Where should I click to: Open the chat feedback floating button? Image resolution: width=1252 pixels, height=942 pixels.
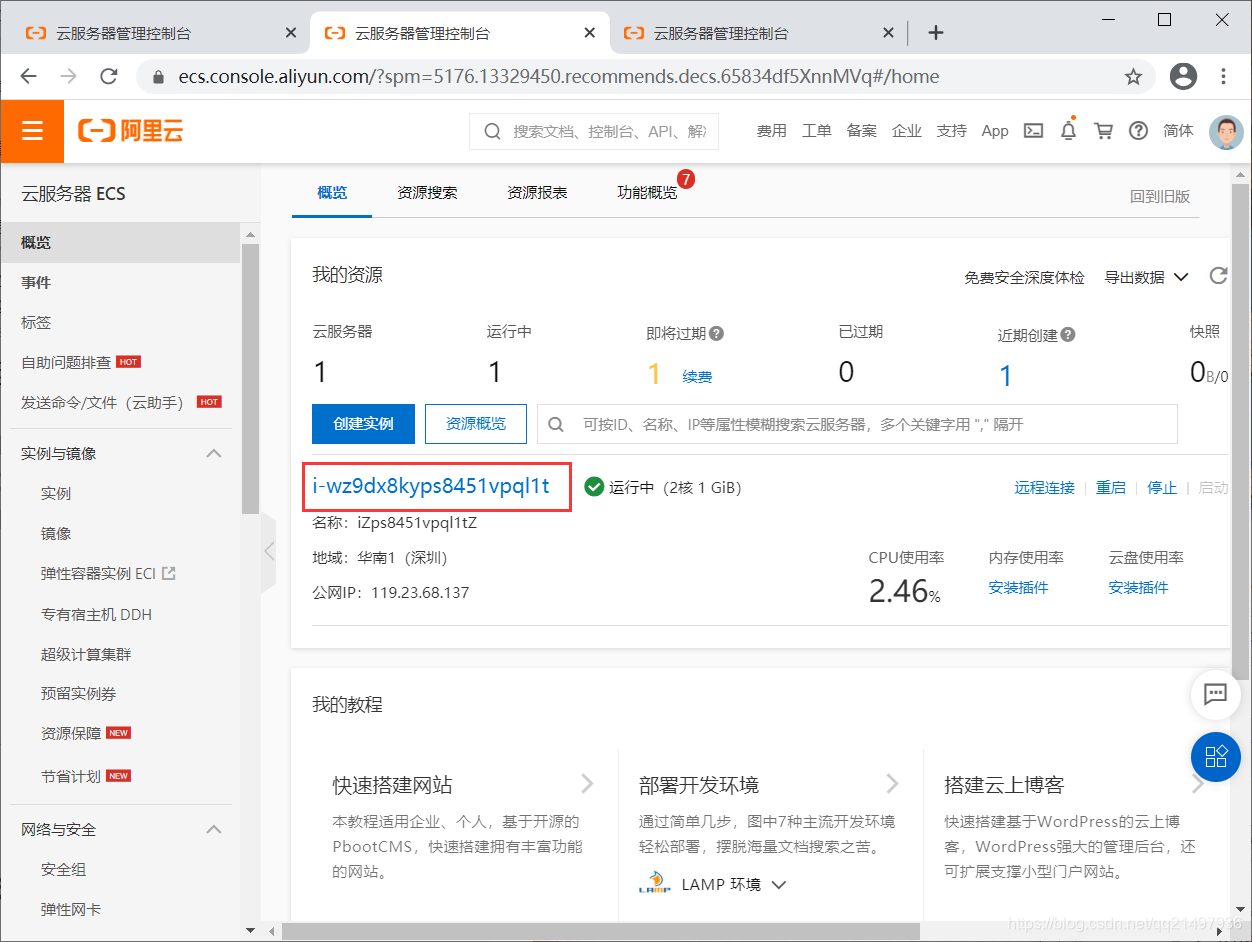click(x=1216, y=694)
